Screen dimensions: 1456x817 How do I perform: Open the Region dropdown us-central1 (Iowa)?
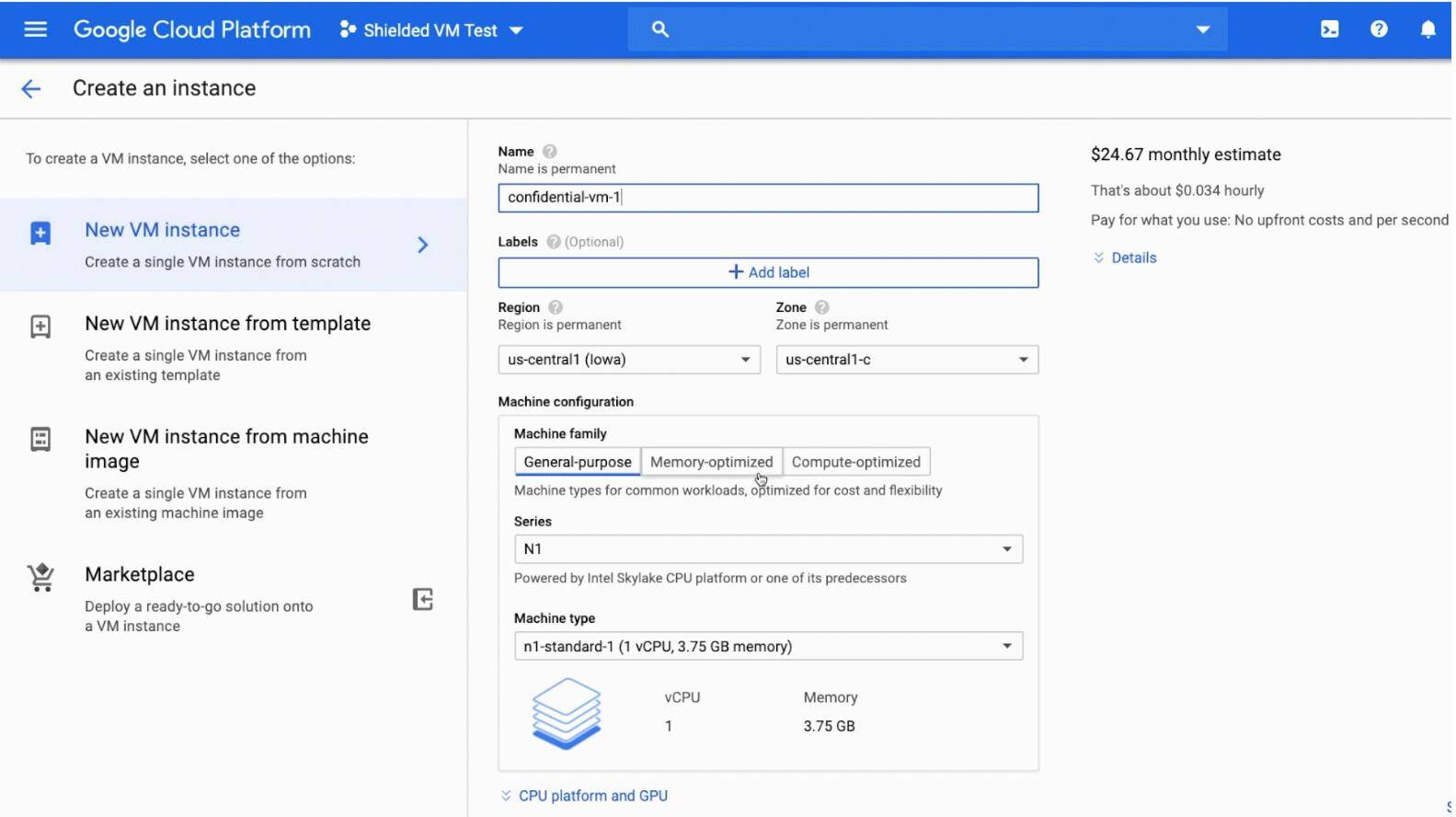pos(629,360)
